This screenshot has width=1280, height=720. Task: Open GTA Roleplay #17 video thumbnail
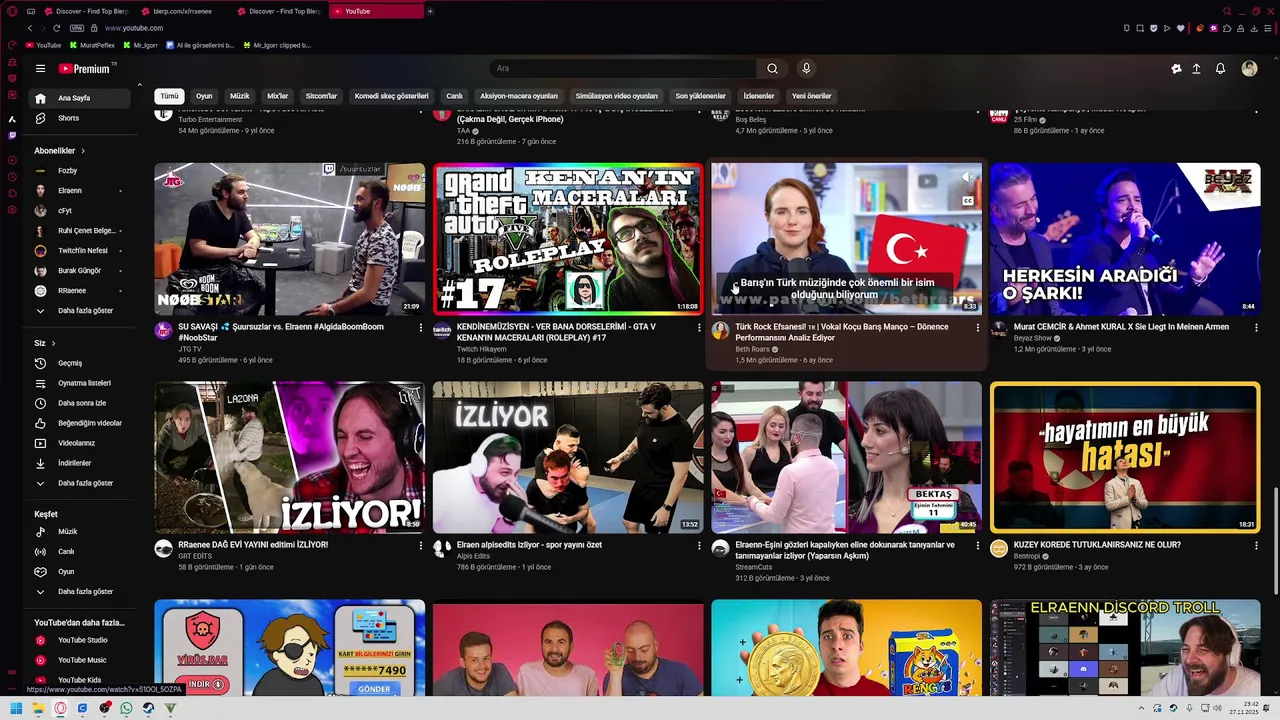tap(568, 239)
